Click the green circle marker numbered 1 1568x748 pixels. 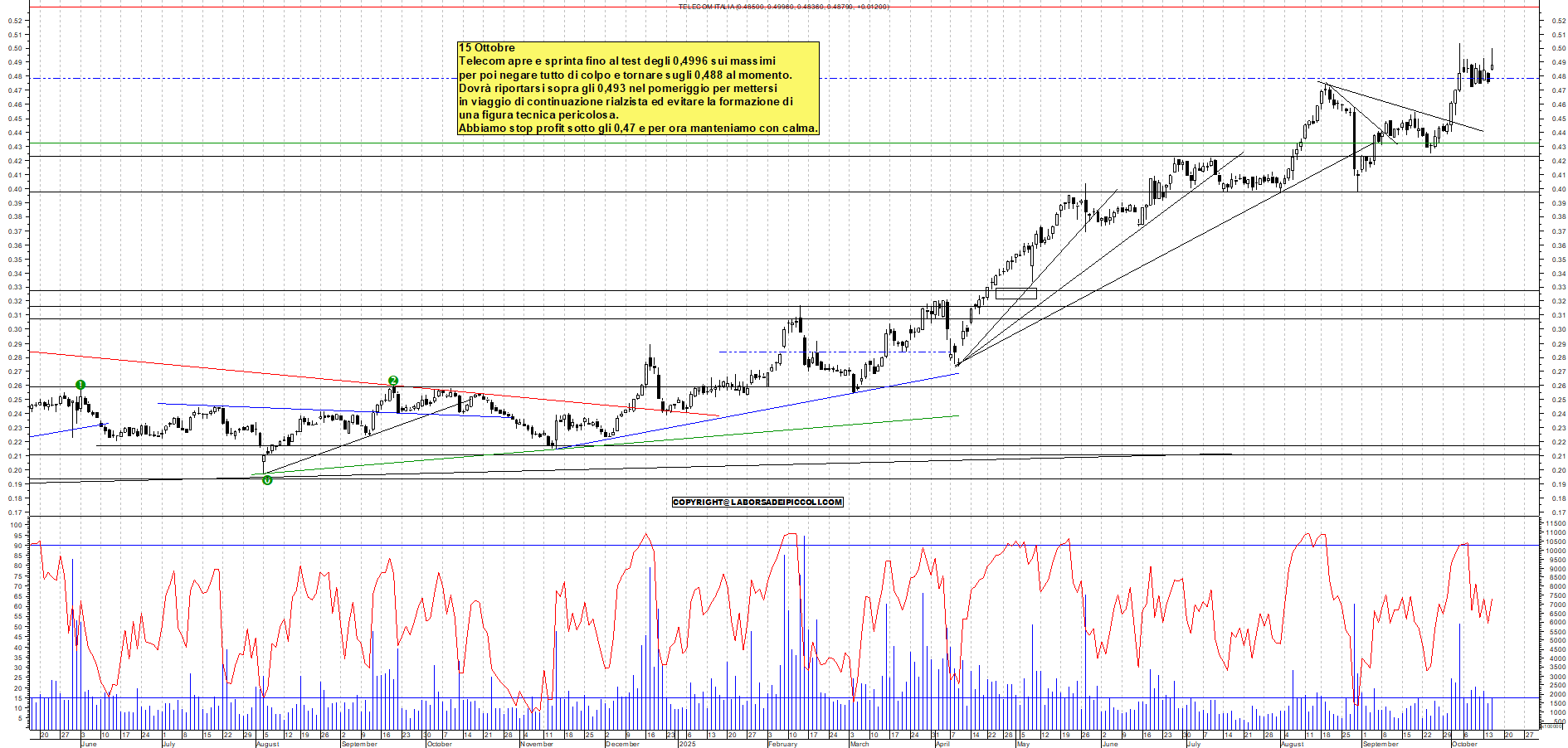point(80,385)
